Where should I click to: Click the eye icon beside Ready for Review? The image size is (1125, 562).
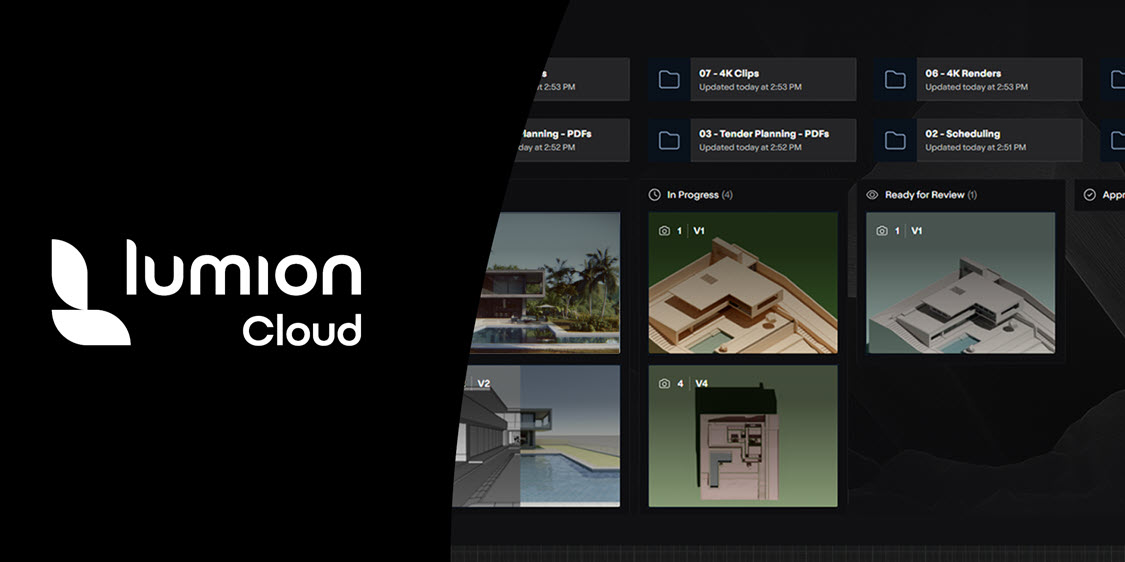(x=872, y=195)
